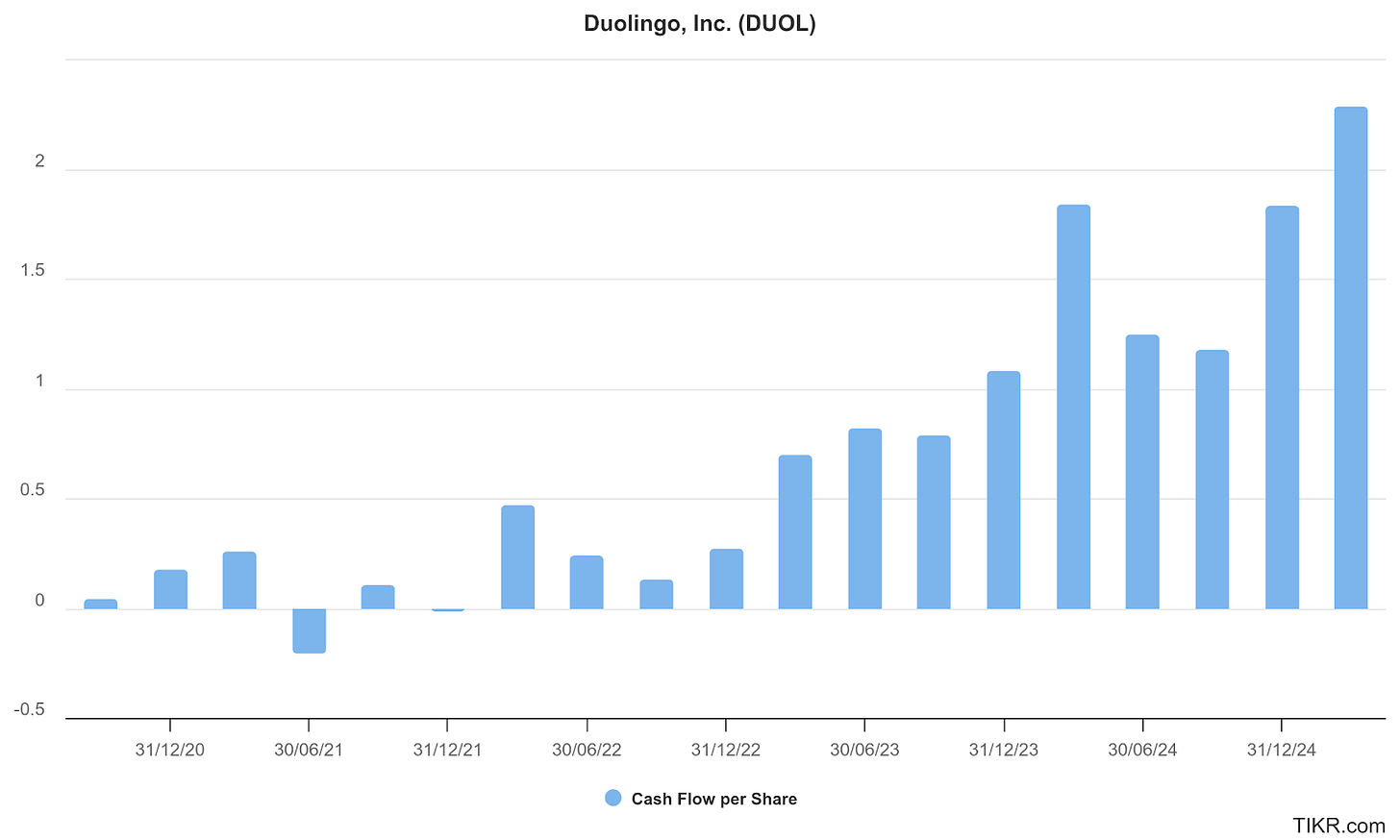Click the y-axis value 2
The width and height of the screenshot is (1400, 840).
point(39,161)
